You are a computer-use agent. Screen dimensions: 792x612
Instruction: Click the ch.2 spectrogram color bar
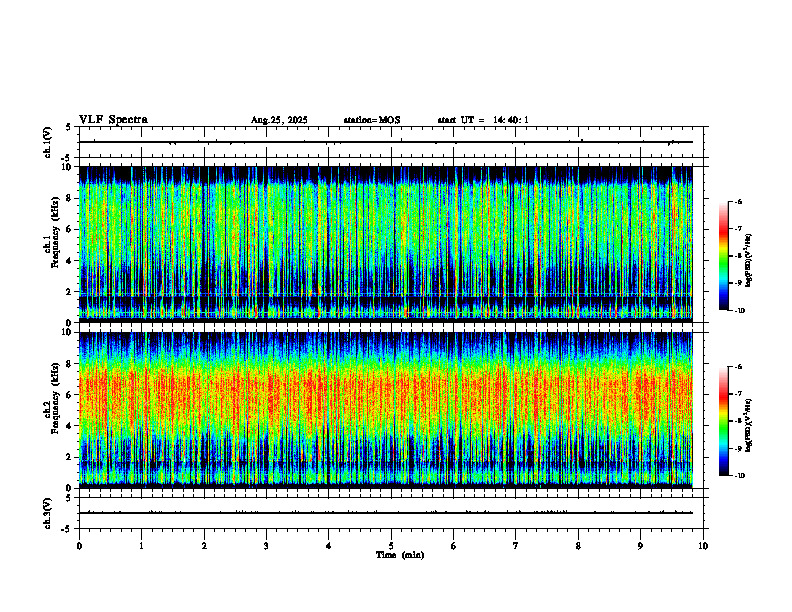[723, 421]
